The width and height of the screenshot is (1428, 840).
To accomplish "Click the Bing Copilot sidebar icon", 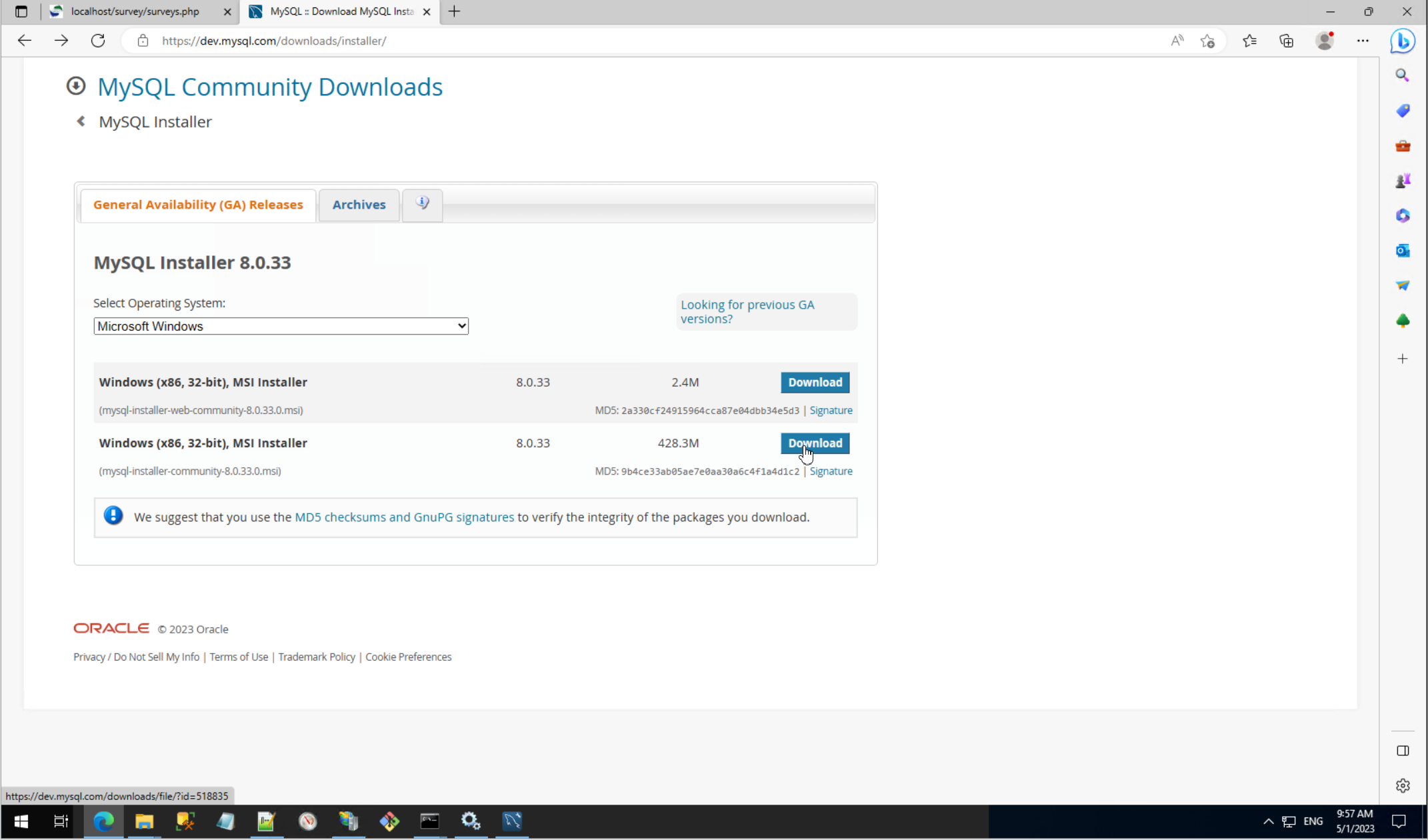I will [x=1403, y=41].
